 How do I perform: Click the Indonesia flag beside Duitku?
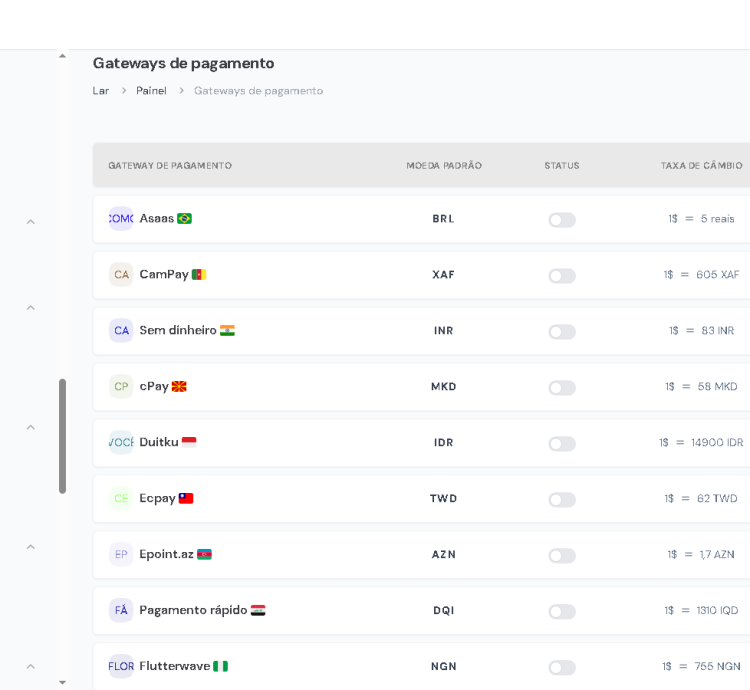pos(189,442)
